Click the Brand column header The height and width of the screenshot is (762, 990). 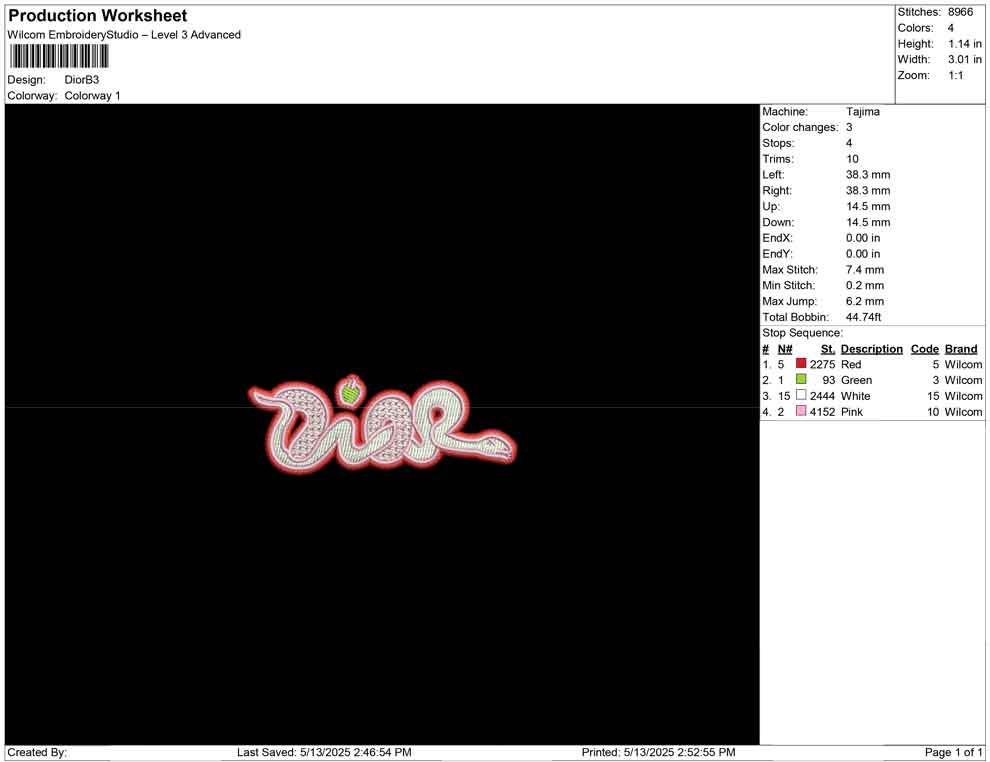point(961,348)
